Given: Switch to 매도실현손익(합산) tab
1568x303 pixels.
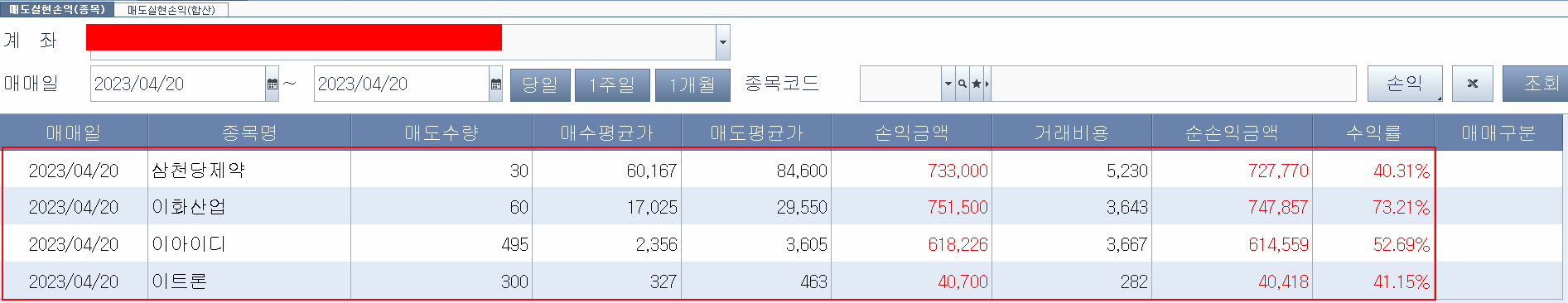Looking at the screenshot, I should (171, 10).
